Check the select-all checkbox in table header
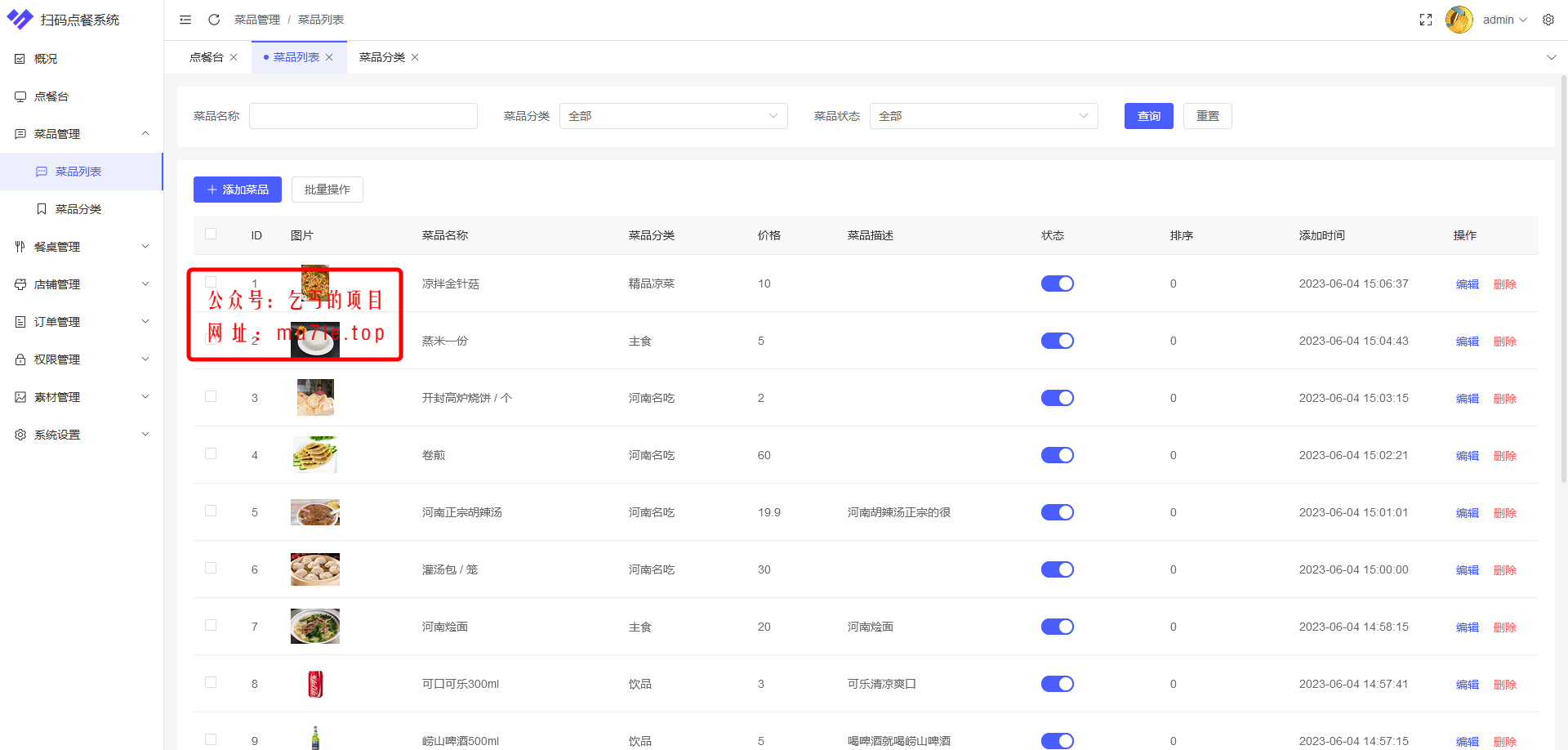Screen dimensions: 1568x750 pyautogui.click(x=211, y=234)
